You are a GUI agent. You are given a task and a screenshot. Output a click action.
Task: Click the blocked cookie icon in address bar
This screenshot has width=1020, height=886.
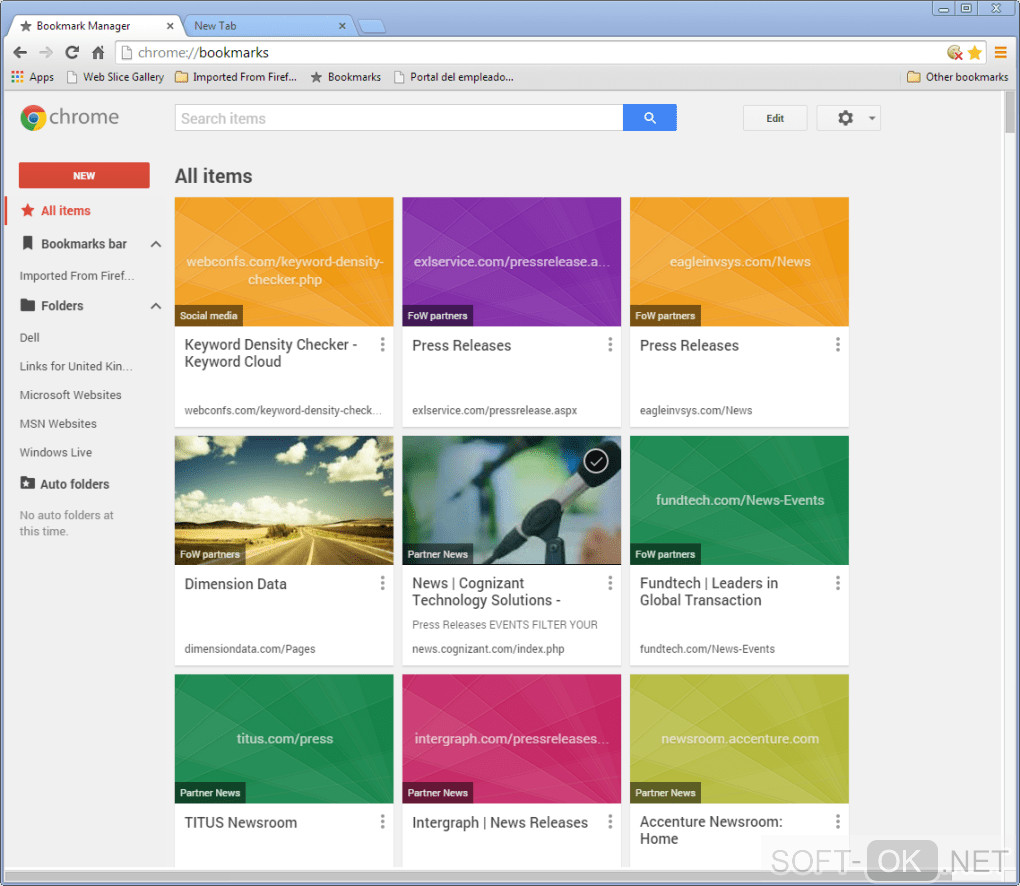click(954, 53)
